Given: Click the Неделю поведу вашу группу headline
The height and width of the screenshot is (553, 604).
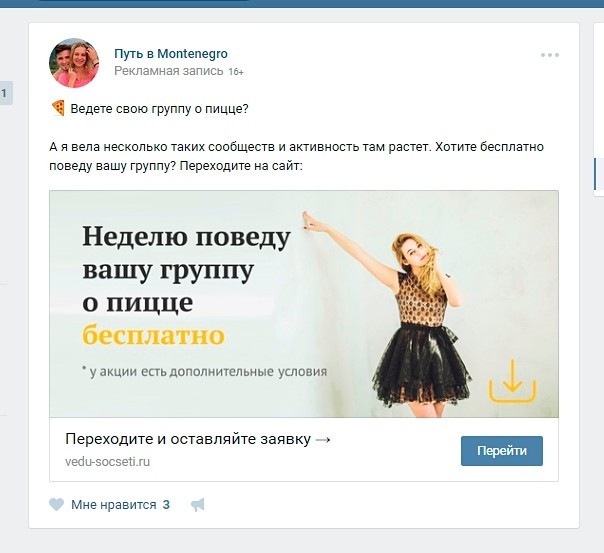Looking at the screenshot, I should click(x=186, y=269).
